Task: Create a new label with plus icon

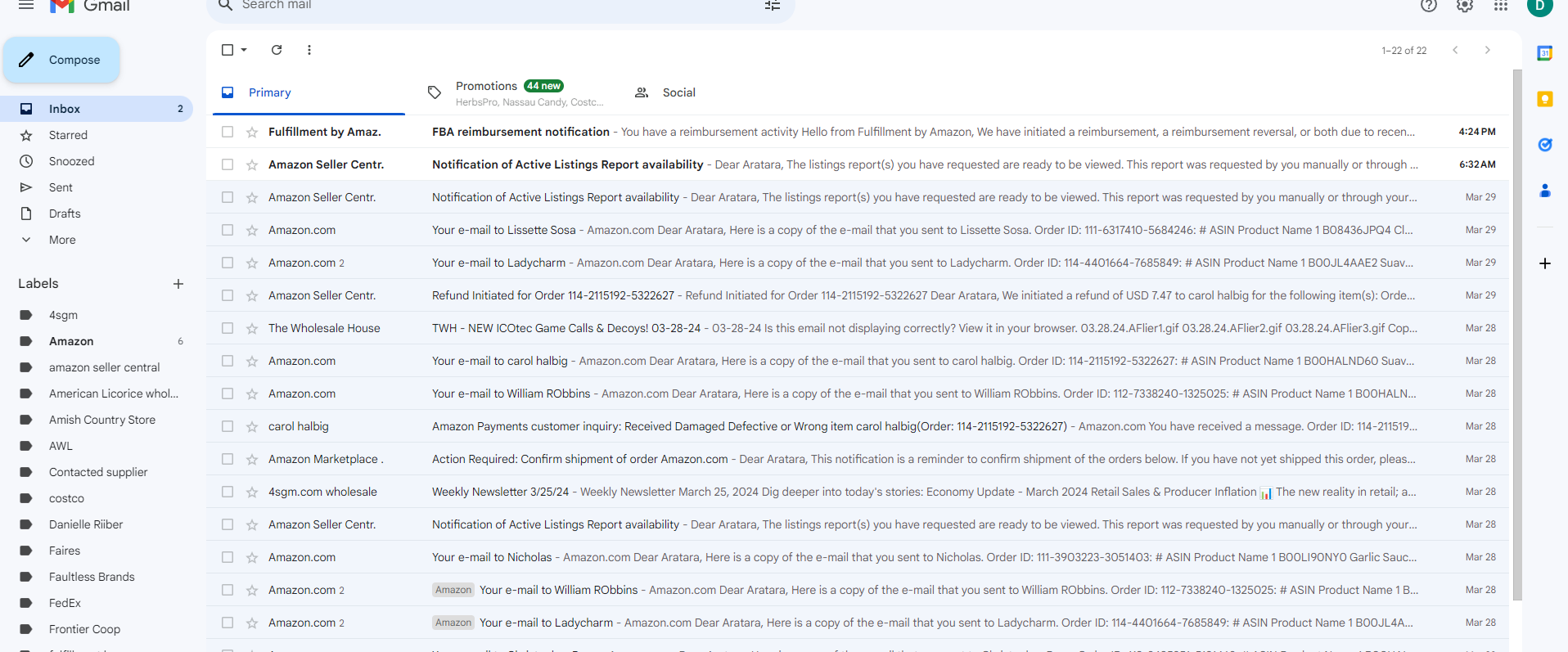Action: (x=178, y=284)
